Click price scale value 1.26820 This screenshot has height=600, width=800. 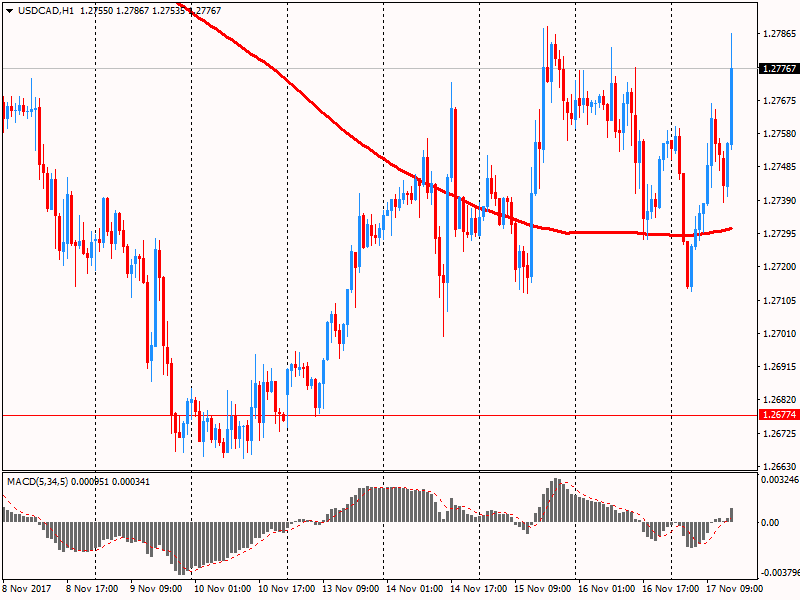pos(779,399)
